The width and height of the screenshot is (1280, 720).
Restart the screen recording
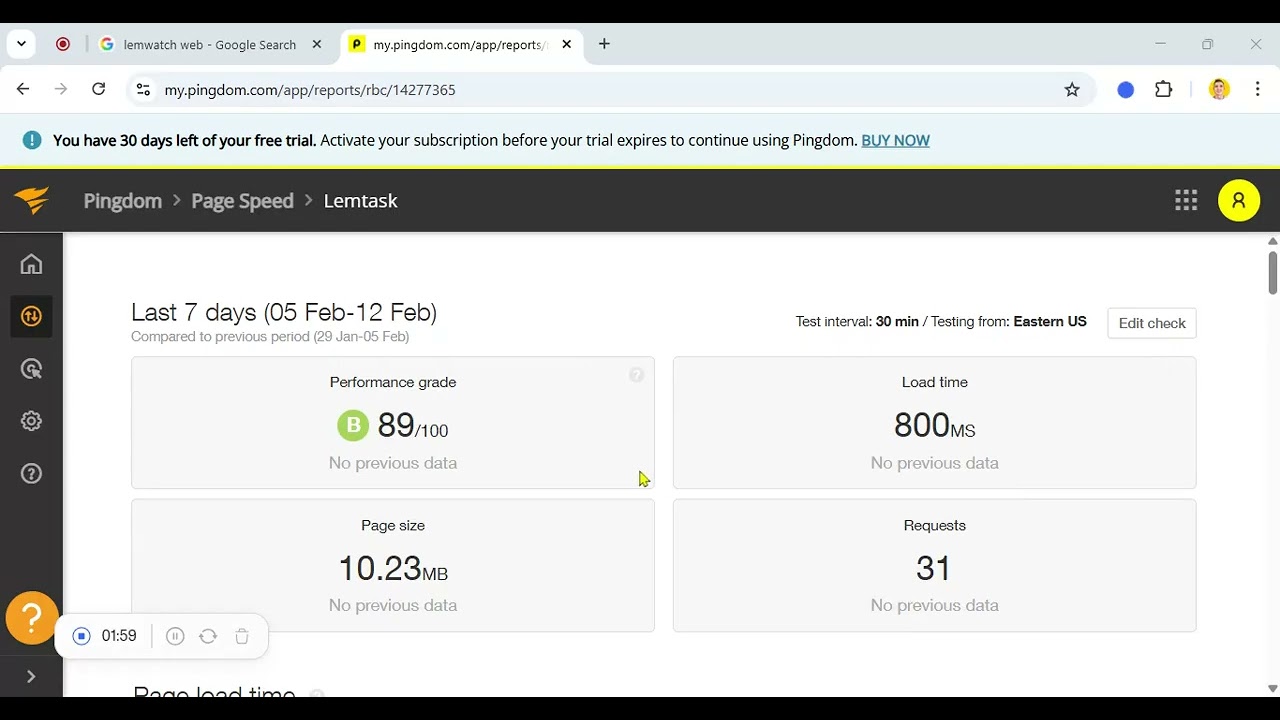pyautogui.click(x=208, y=636)
